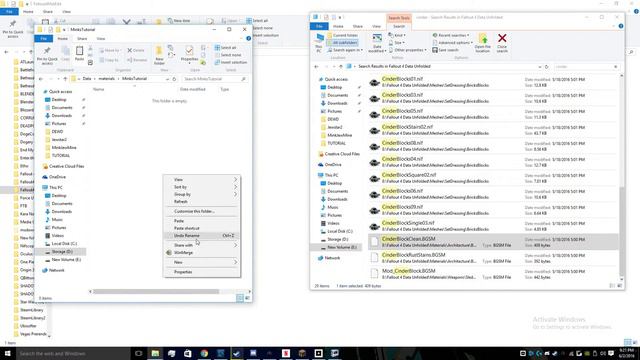Click Data in MinksTutorial breadcrumb path
The image size is (640, 360).
click(87, 79)
